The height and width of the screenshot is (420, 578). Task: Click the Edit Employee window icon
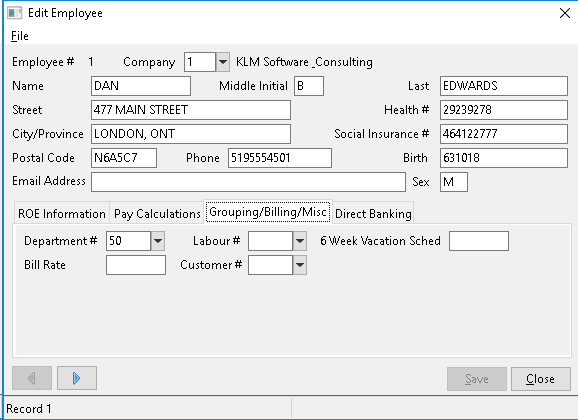click(15, 13)
